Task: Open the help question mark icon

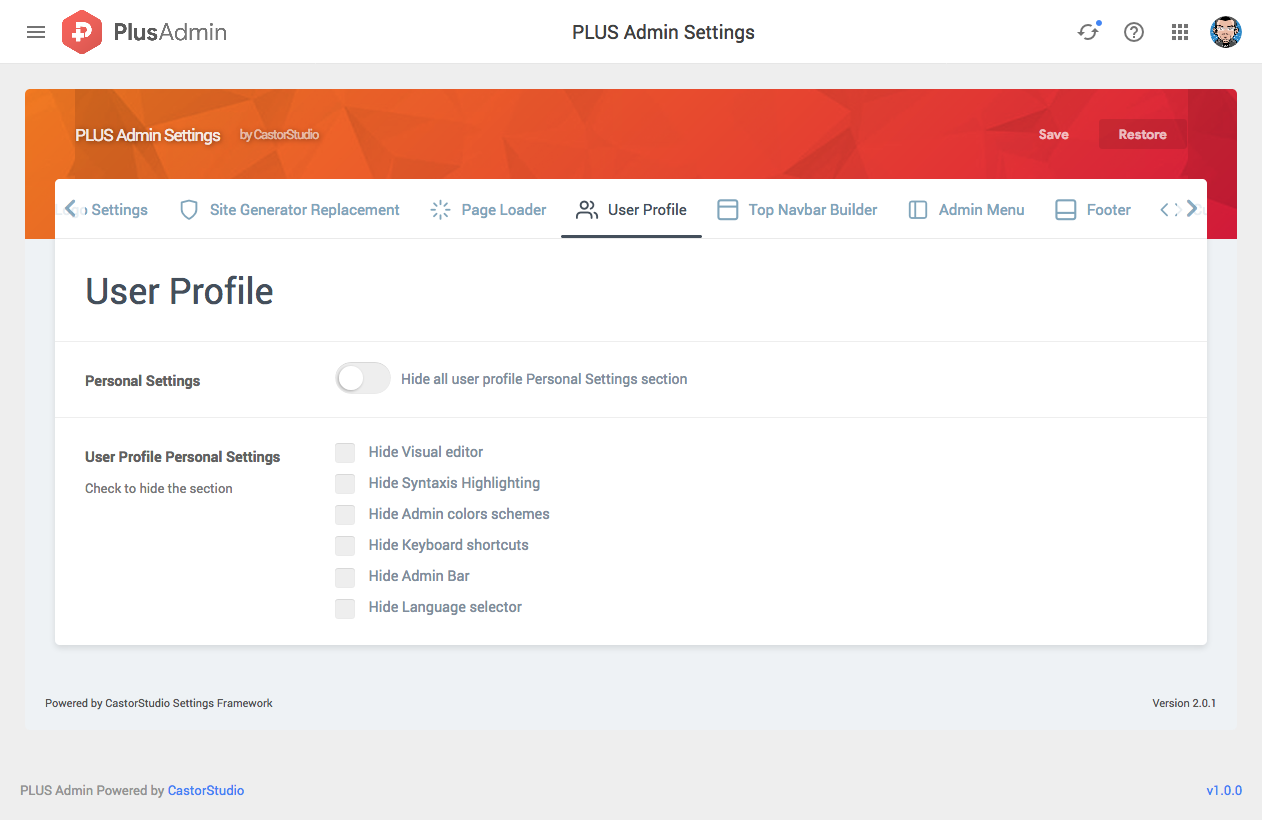Action: tap(1133, 32)
